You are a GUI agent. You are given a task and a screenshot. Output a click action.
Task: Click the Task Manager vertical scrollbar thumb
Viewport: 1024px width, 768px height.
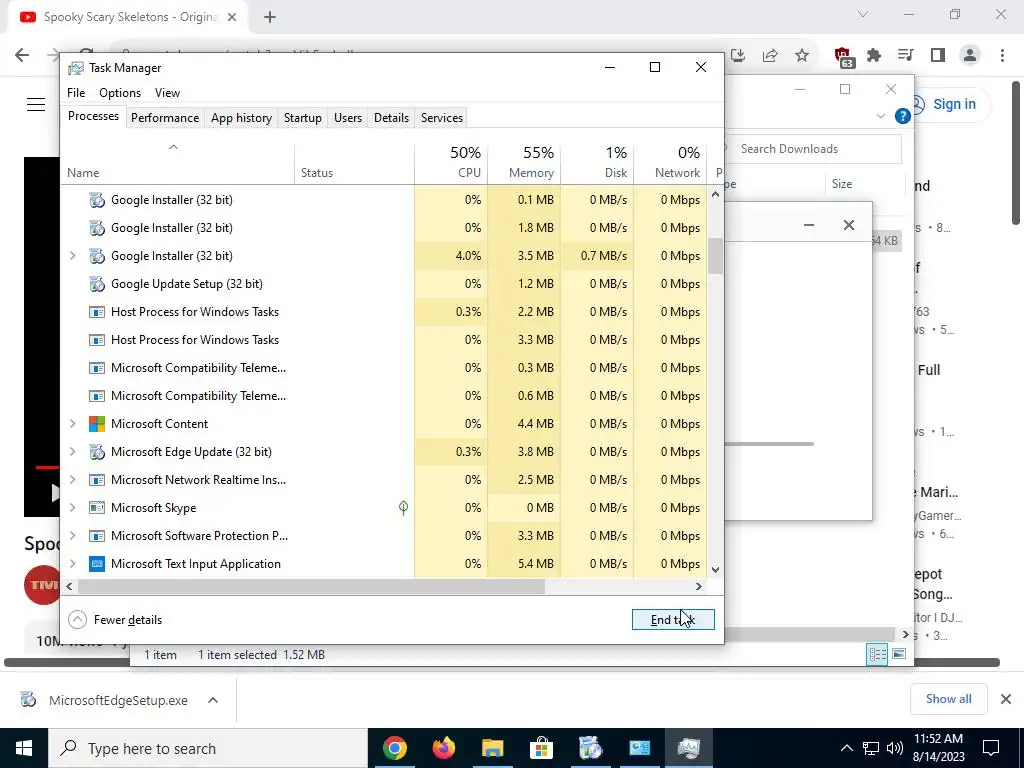pos(715,255)
